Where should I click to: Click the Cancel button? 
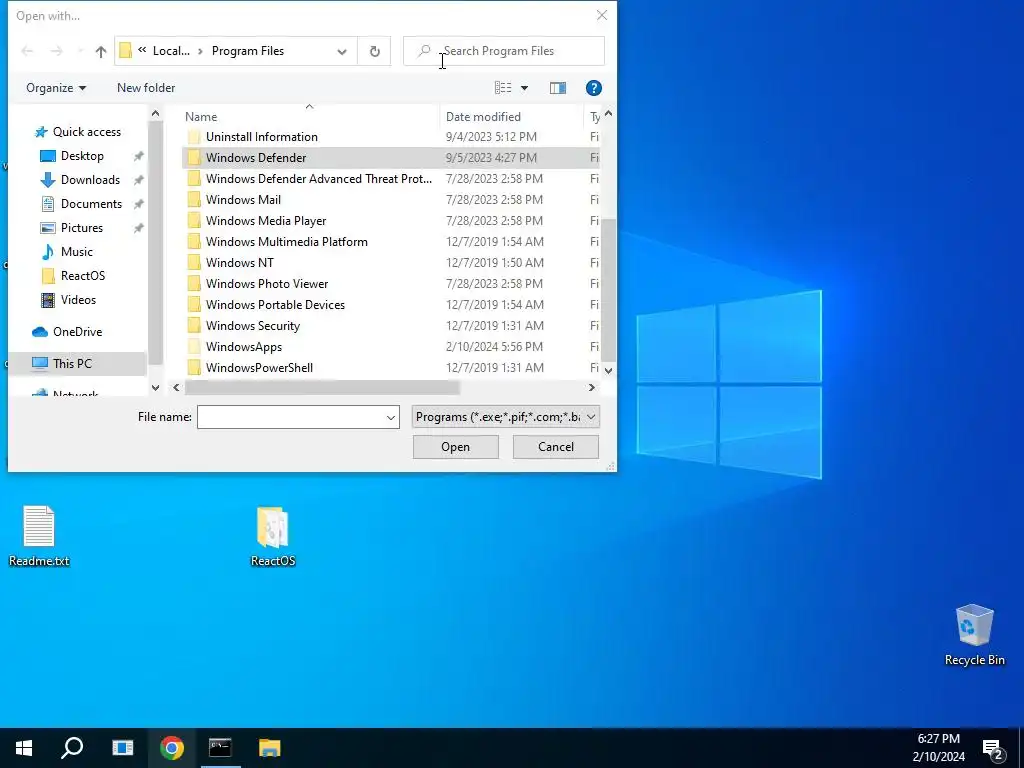click(x=556, y=447)
